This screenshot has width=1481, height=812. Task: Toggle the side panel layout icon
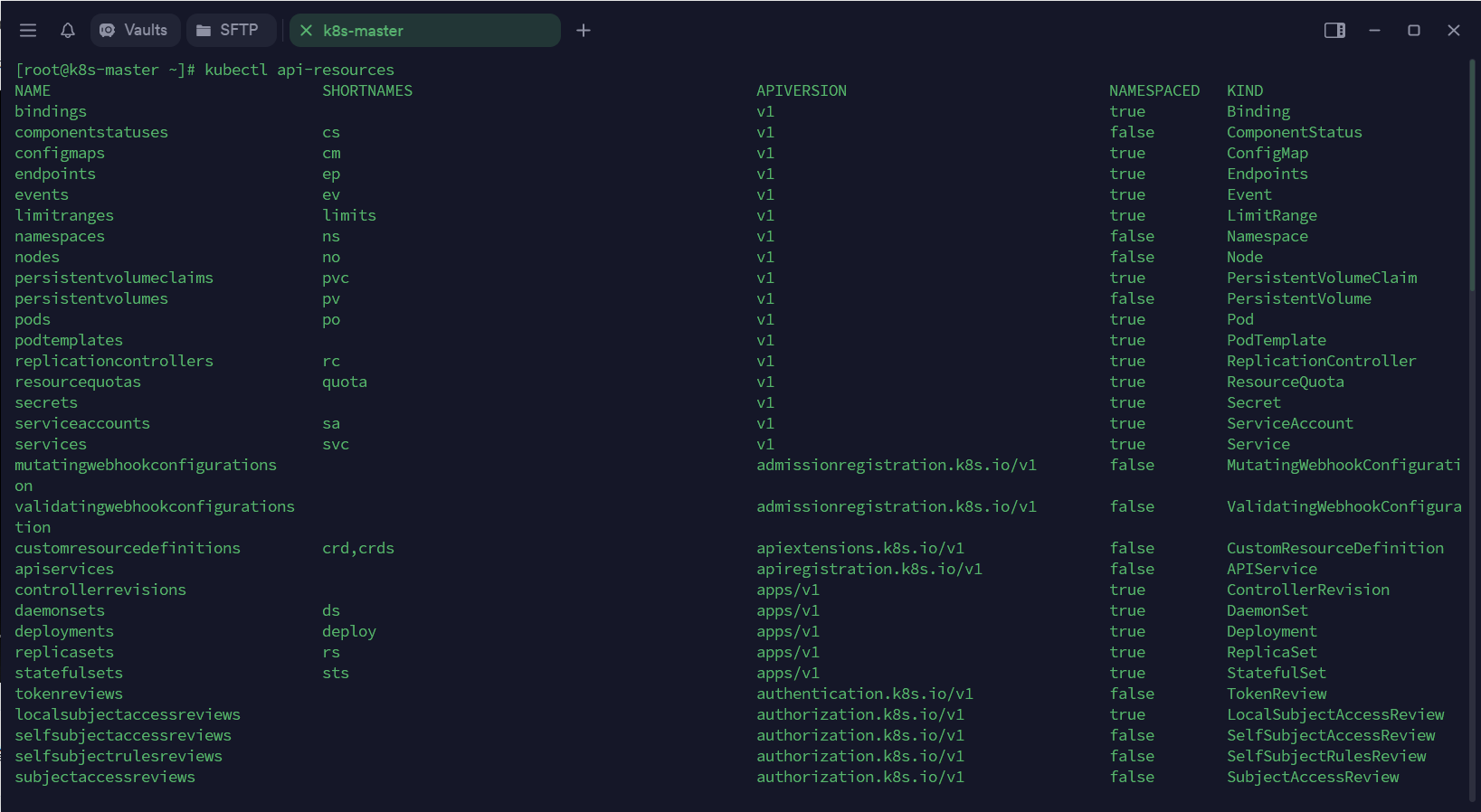coord(1334,31)
